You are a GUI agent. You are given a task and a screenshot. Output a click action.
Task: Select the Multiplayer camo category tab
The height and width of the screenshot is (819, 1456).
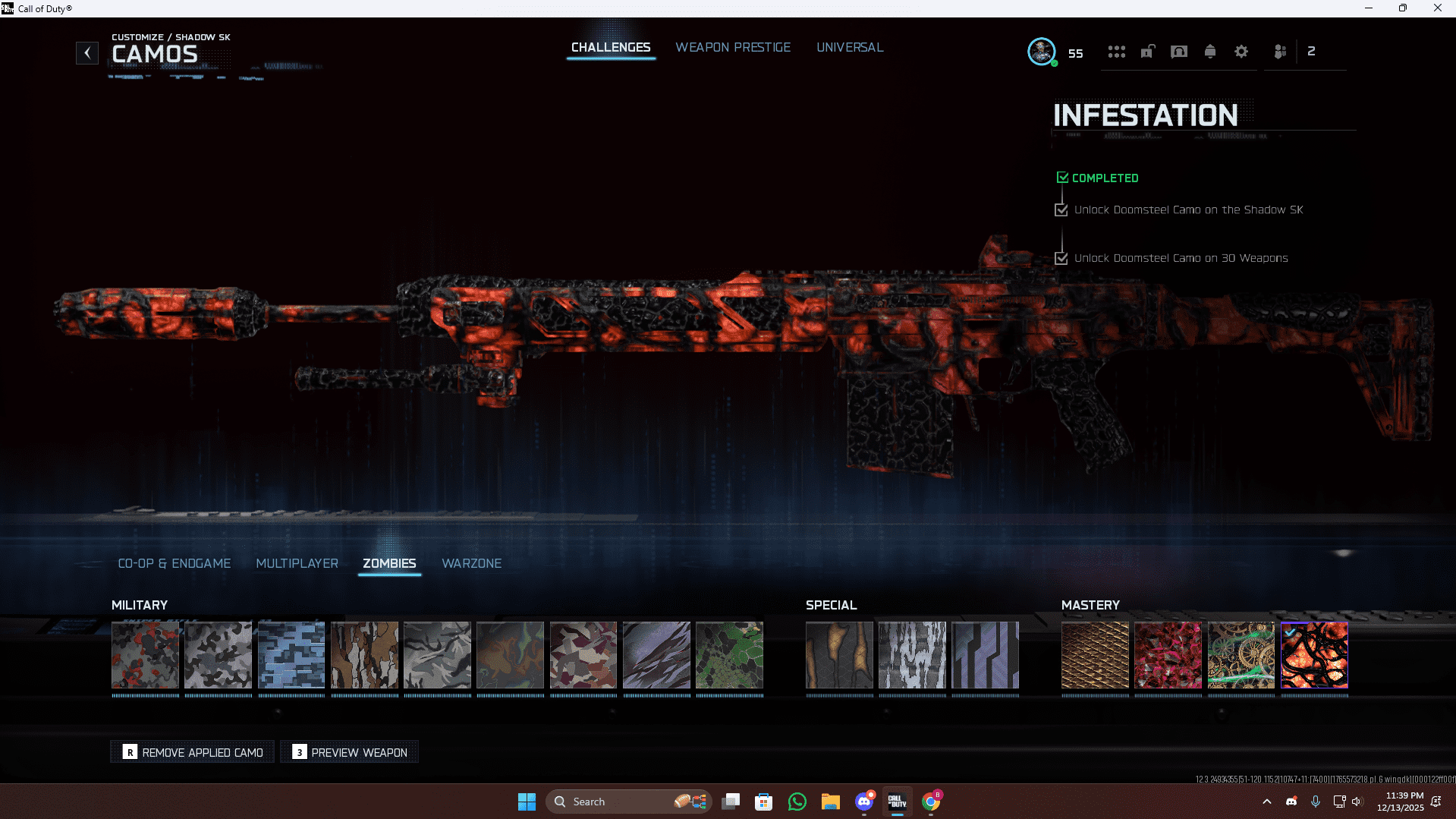coord(297,563)
